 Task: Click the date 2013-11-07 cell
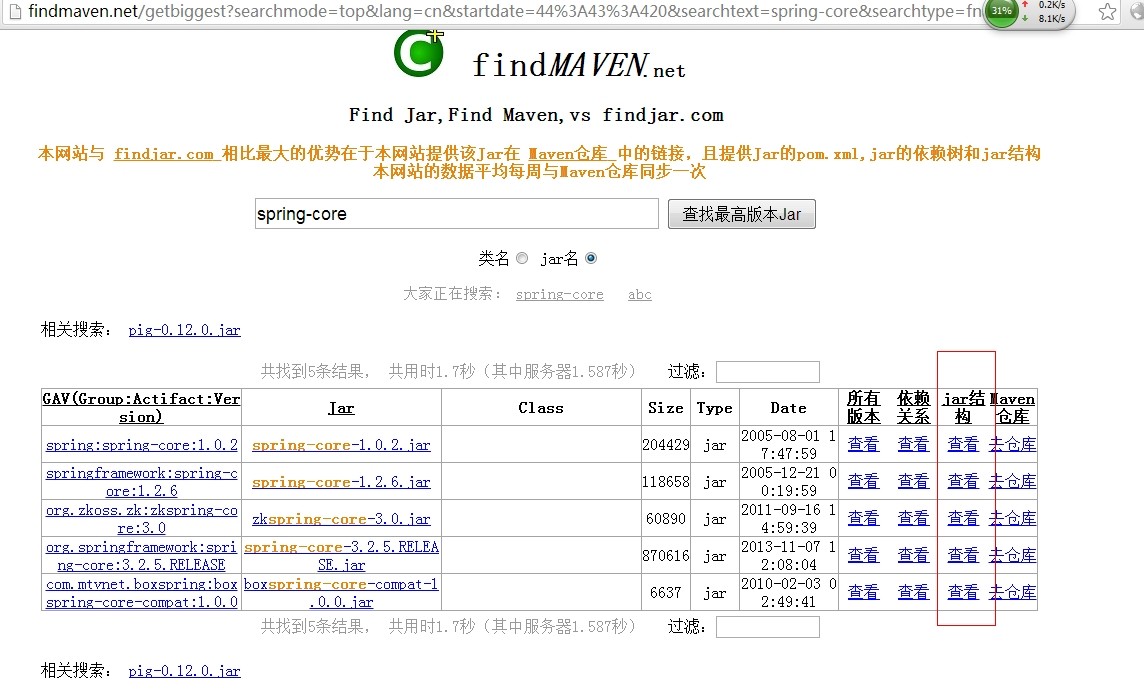pyautogui.click(x=788, y=556)
